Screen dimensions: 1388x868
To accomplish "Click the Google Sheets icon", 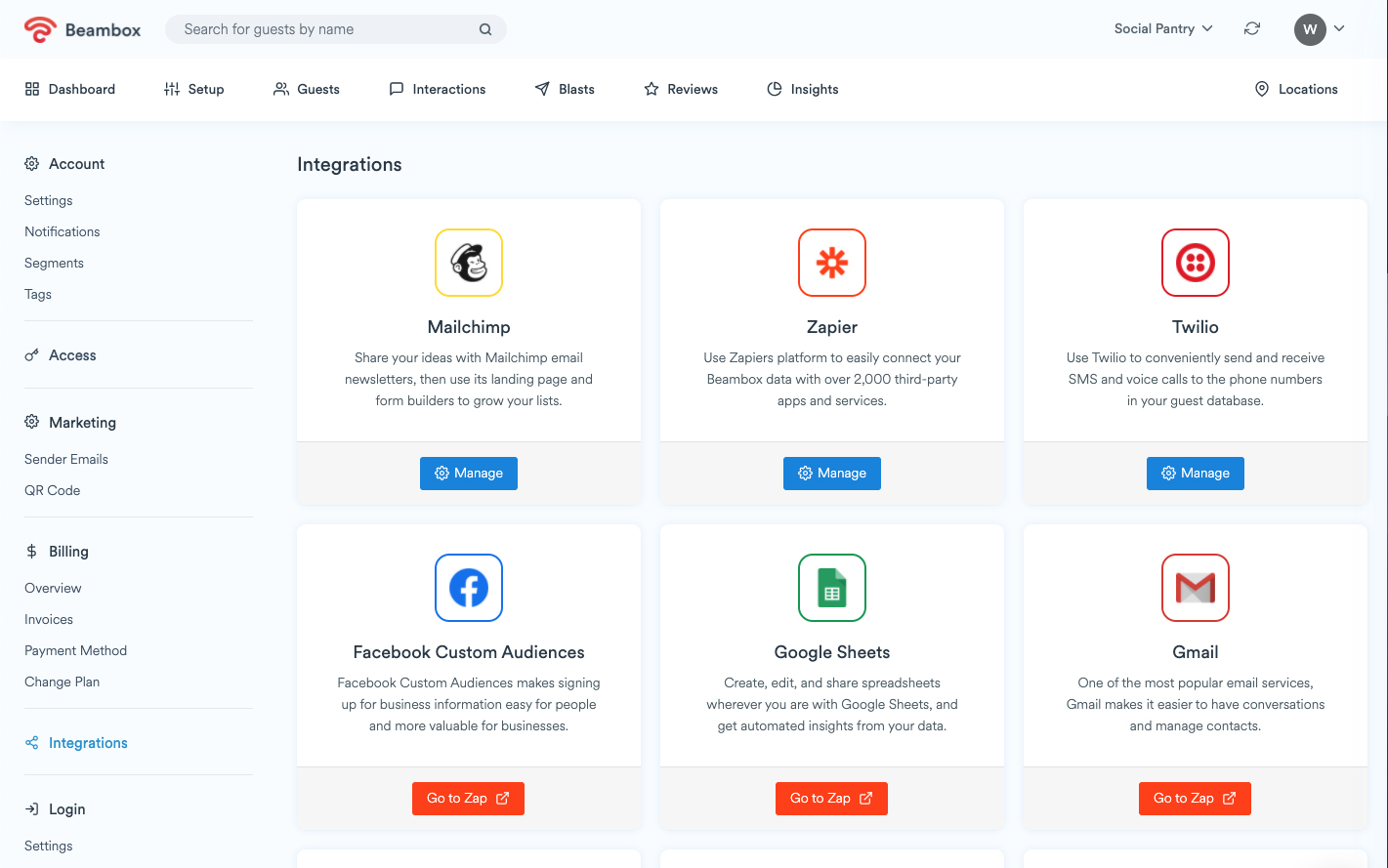I will 832,588.
